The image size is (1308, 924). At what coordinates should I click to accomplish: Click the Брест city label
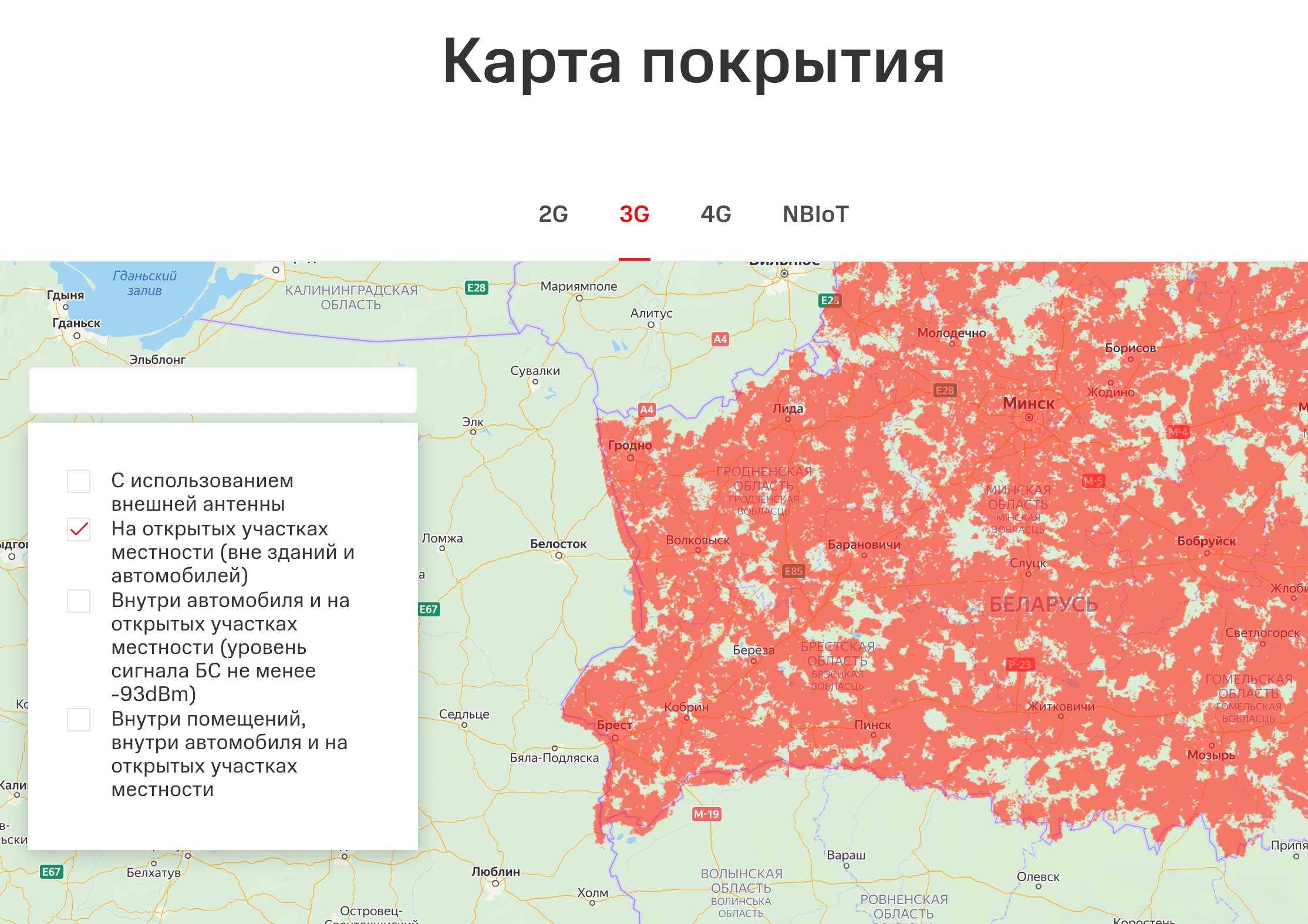pyautogui.click(x=614, y=725)
